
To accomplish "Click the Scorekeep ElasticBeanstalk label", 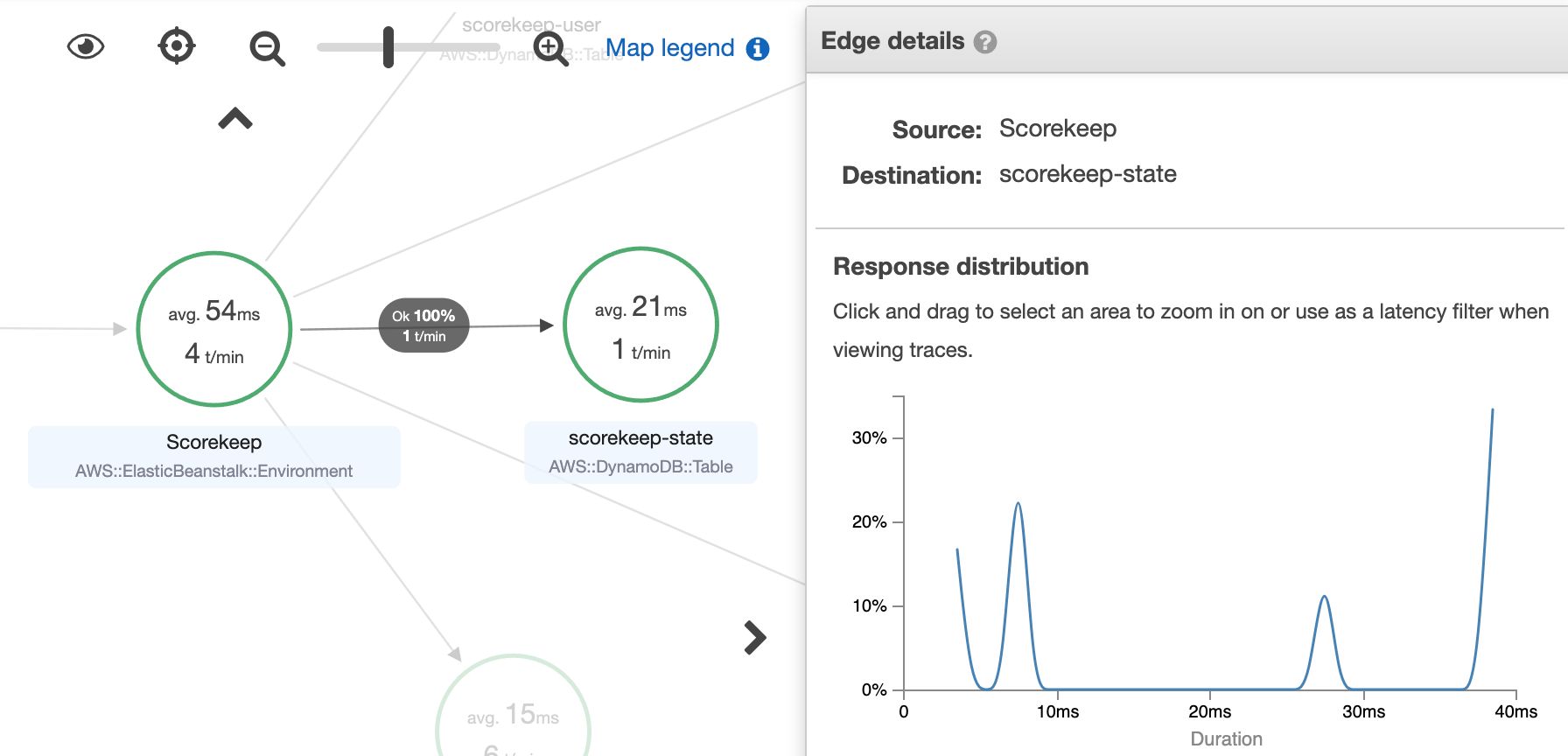I will 213,457.
